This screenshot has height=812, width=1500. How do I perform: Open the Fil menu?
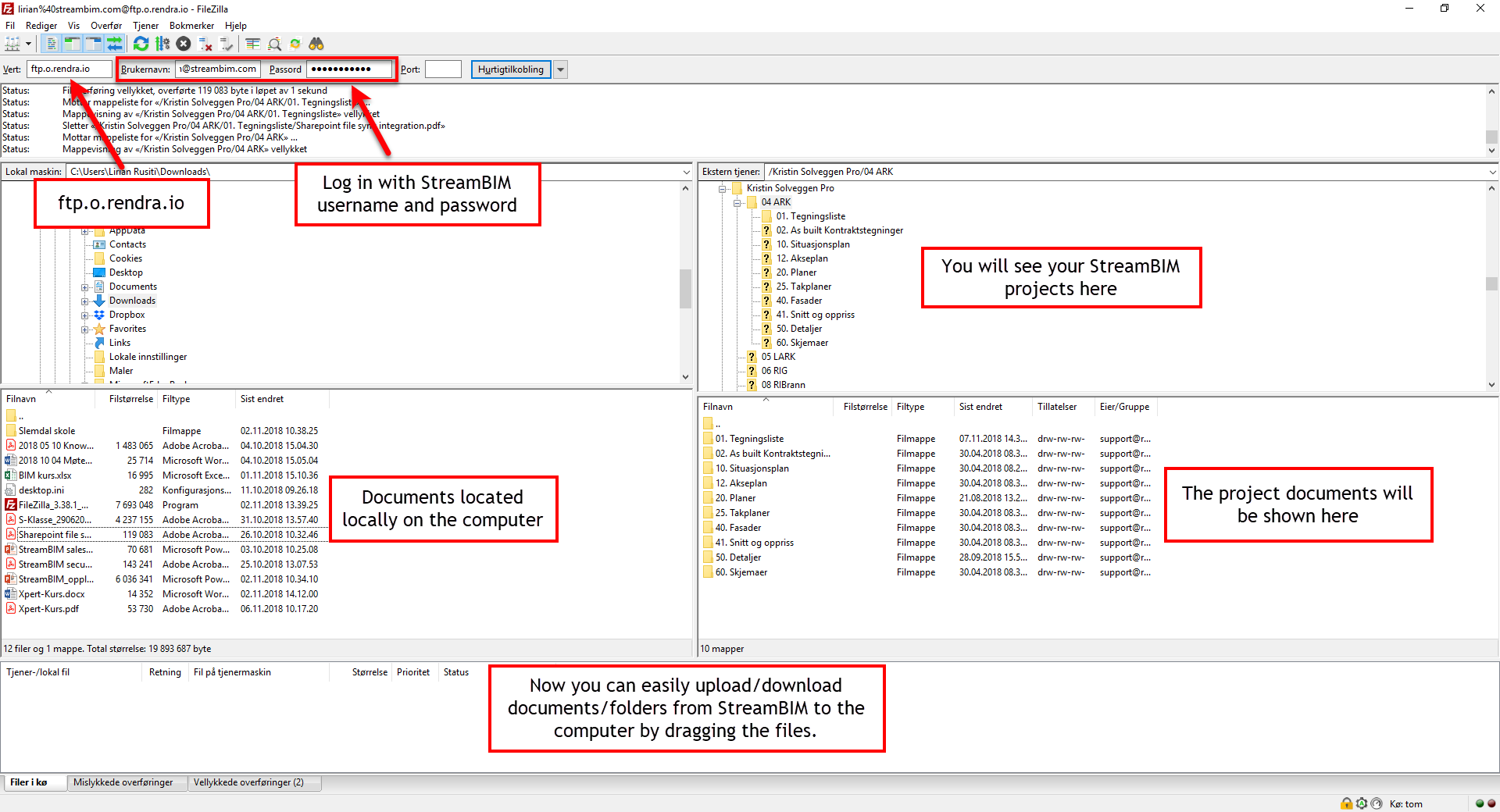point(10,26)
